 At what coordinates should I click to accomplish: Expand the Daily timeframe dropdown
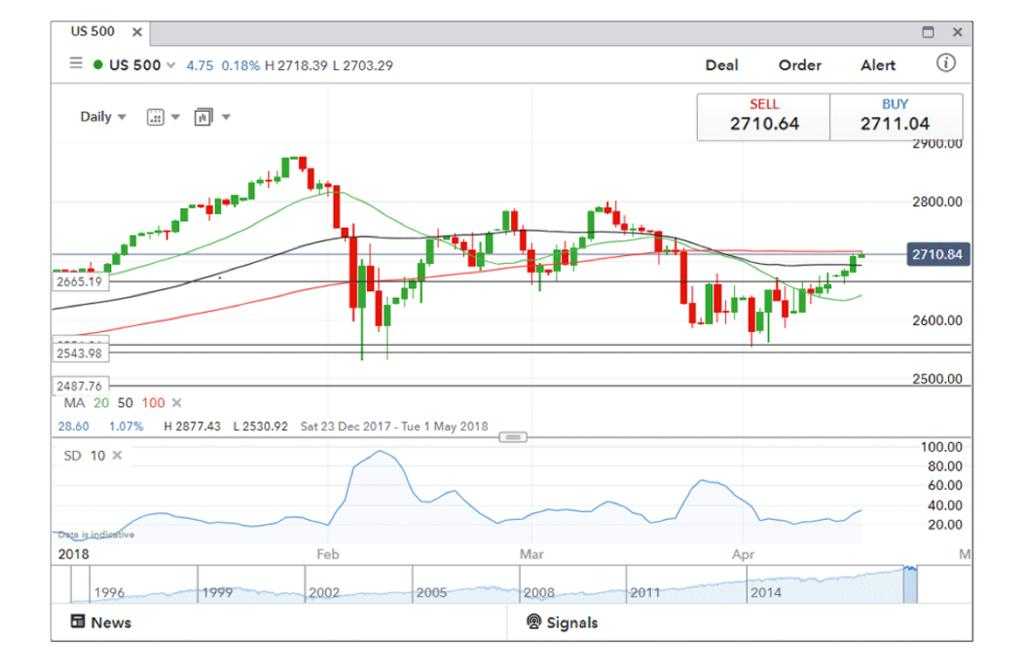103,117
